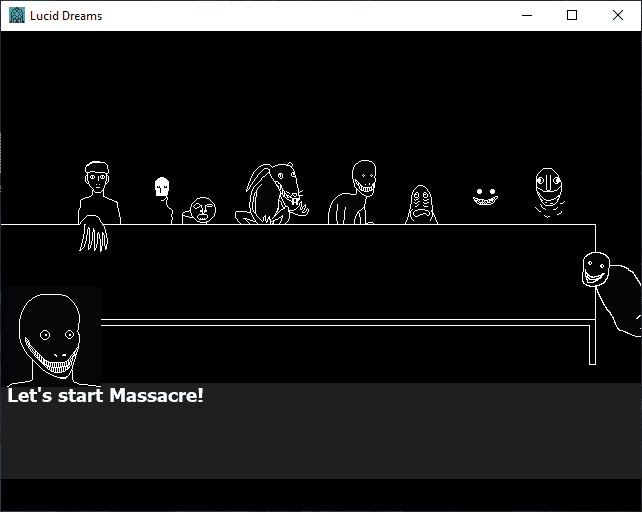The height and width of the screenshot is (512, 642).
Task: Click the "Let's start Massacre!" dialogue text
Action: [105, 395]
